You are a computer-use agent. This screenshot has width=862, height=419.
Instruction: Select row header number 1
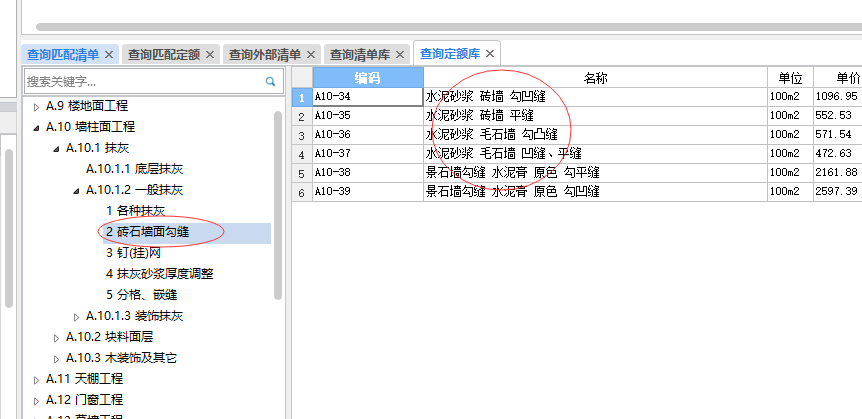click(302, 97)
